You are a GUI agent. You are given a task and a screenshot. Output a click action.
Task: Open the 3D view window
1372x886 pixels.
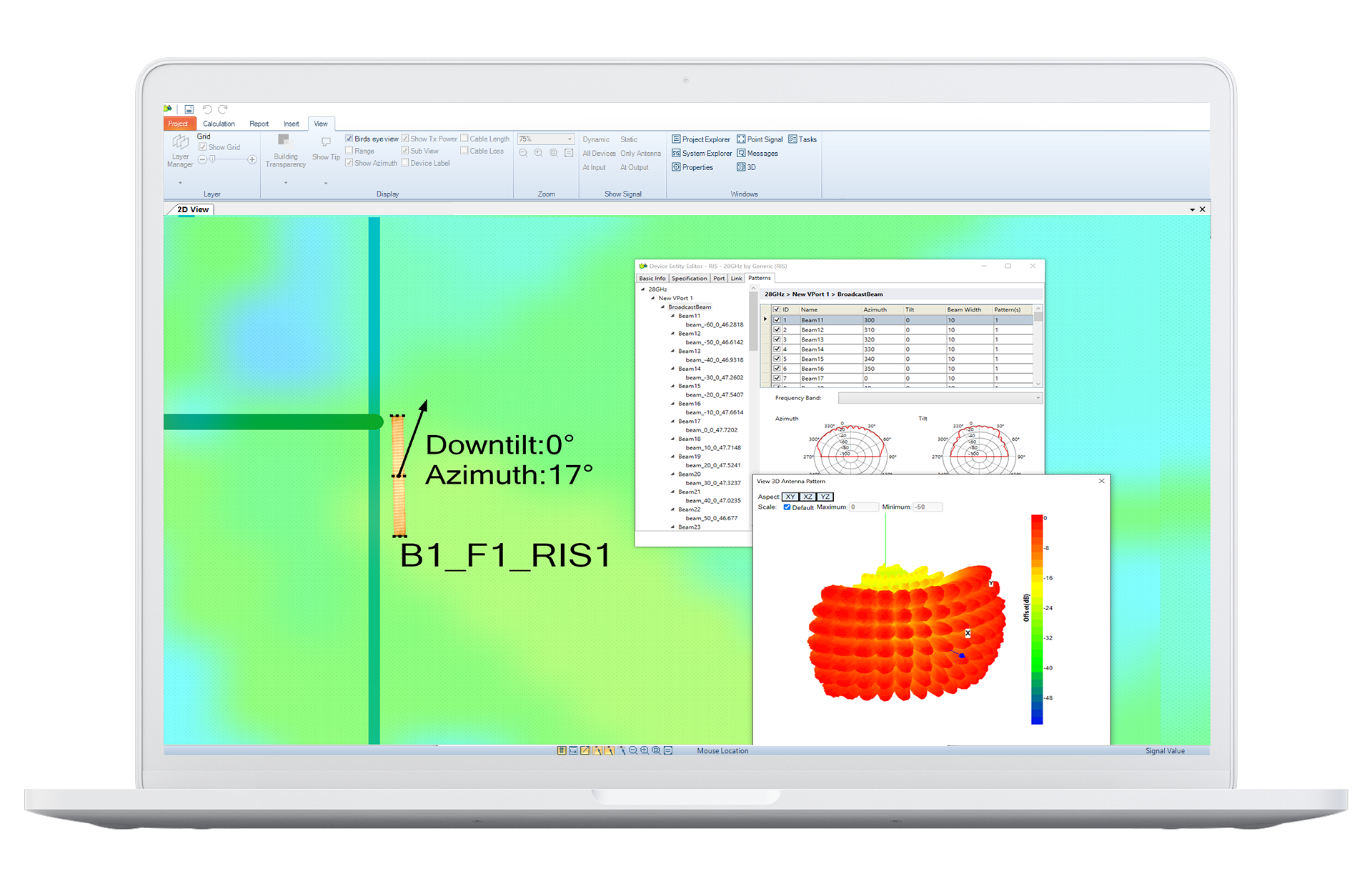(x=746, y=167)
